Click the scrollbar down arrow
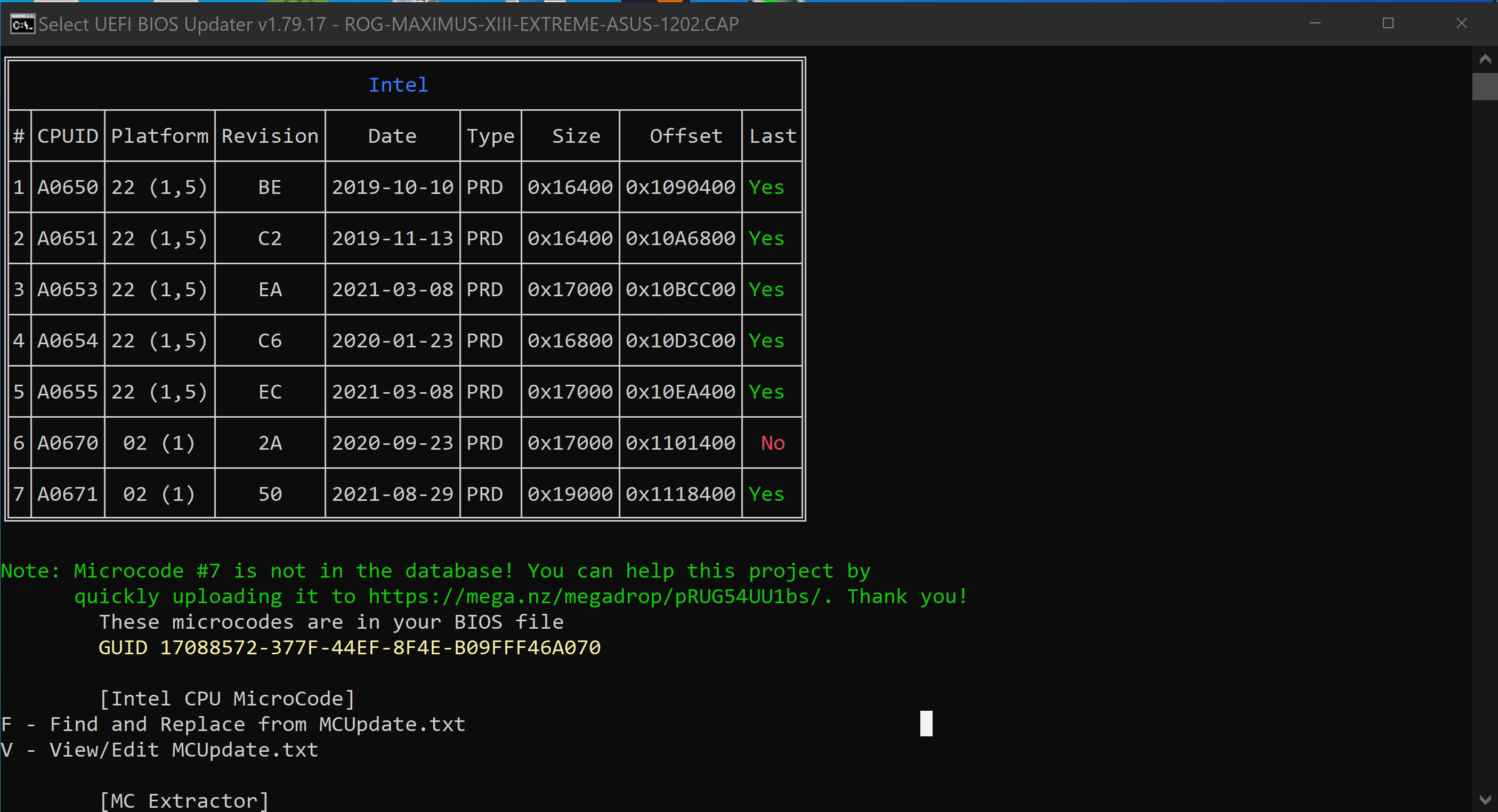This screenshot has height=812, width=1498. [1485, 800]
